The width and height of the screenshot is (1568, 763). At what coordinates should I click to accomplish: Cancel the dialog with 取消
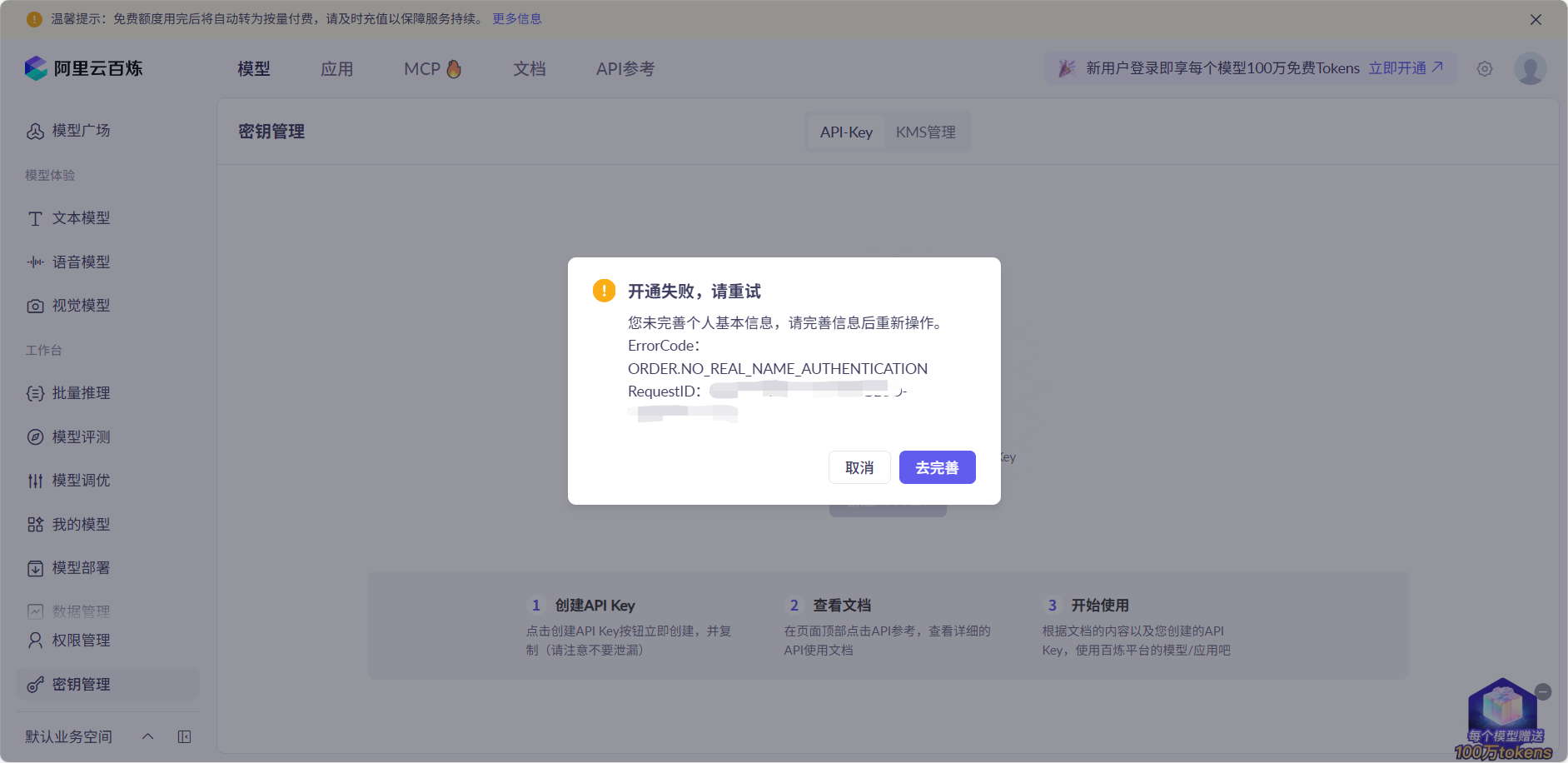coord(859,467)
